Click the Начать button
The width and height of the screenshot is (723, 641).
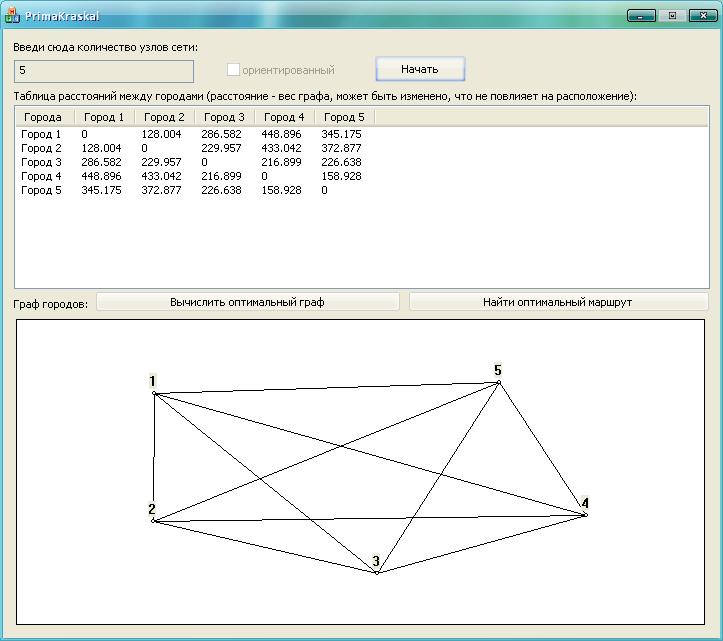(420, 69)
